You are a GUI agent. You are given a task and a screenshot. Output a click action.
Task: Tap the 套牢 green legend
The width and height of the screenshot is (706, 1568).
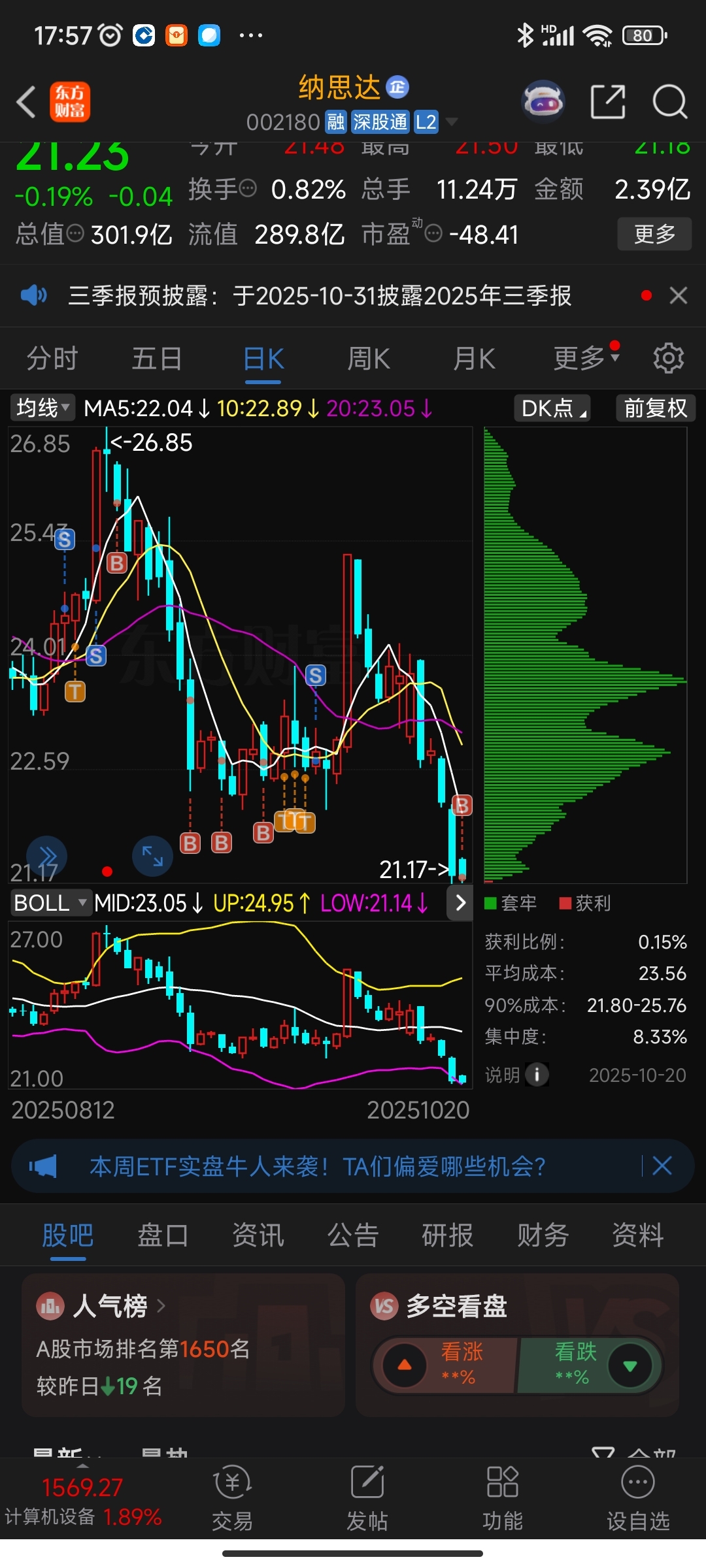click(x=511, y=903)
